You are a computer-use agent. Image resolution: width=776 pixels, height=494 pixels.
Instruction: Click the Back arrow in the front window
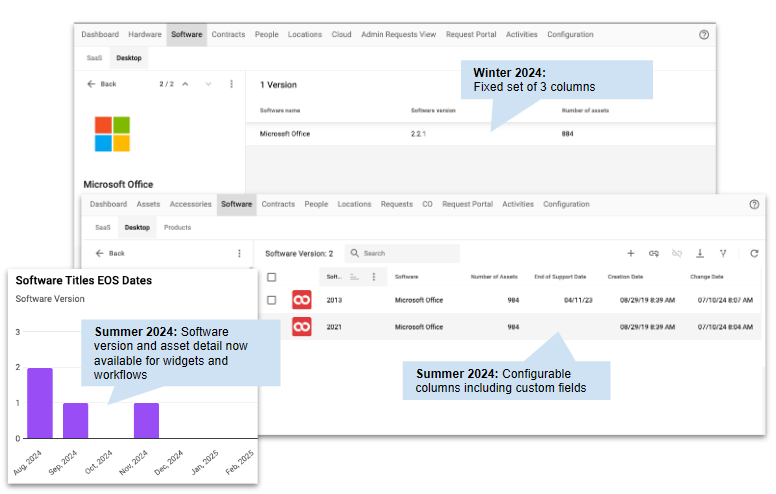point(99,253)
